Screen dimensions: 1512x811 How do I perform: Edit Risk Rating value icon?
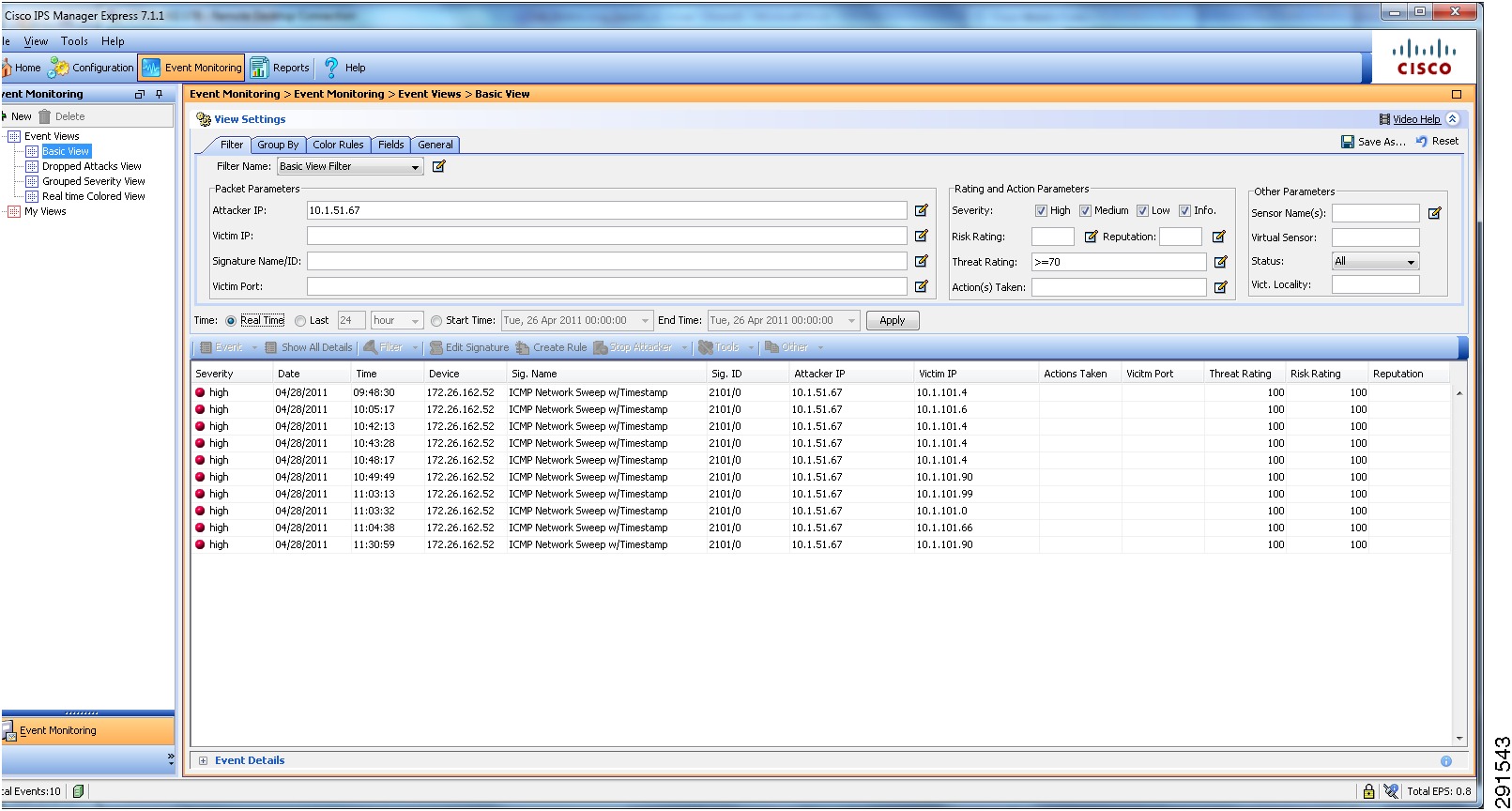coord(1091,237)
